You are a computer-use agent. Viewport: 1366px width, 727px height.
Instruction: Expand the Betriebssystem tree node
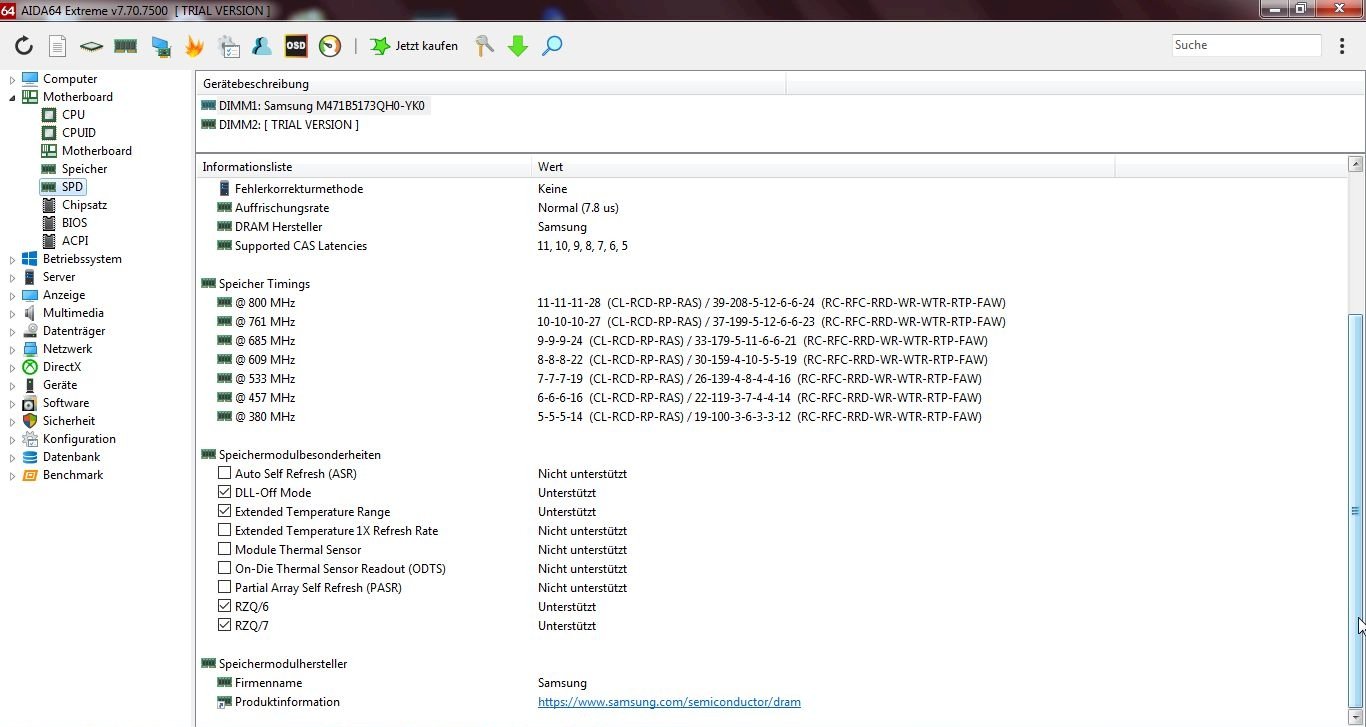(13, 259)
